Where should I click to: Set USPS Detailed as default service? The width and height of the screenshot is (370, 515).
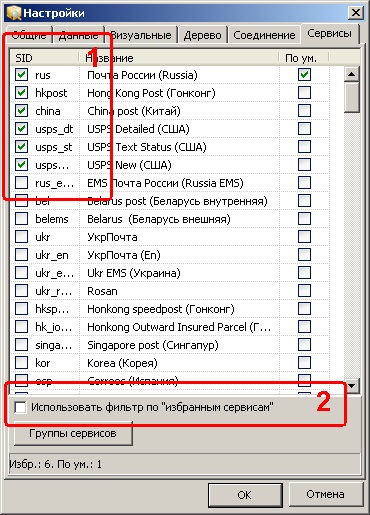(304, 128)
